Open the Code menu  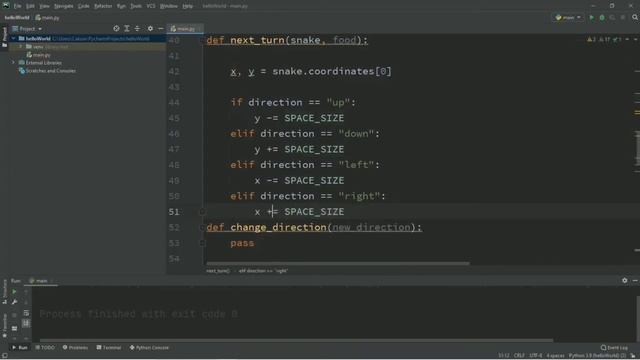pos(84,6)
